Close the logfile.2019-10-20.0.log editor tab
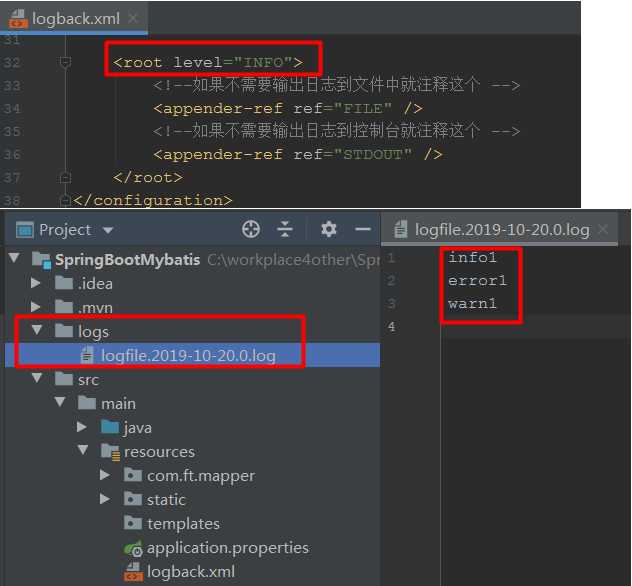This screenshot has height=586, width=632. click(x=603, y=230)
